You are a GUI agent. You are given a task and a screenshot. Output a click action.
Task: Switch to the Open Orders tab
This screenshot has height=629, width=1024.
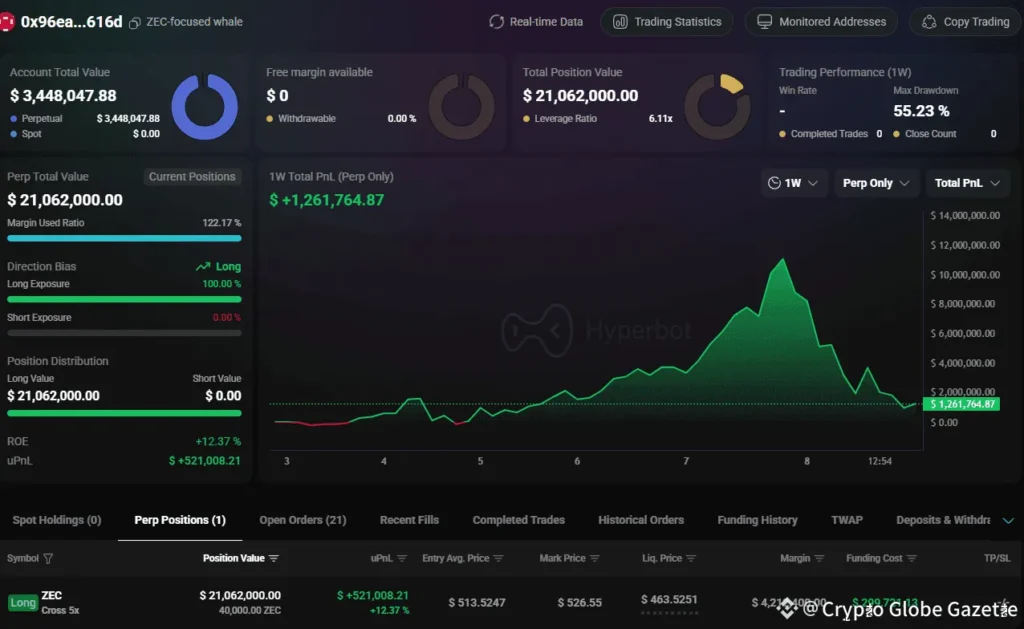[303, 520]
